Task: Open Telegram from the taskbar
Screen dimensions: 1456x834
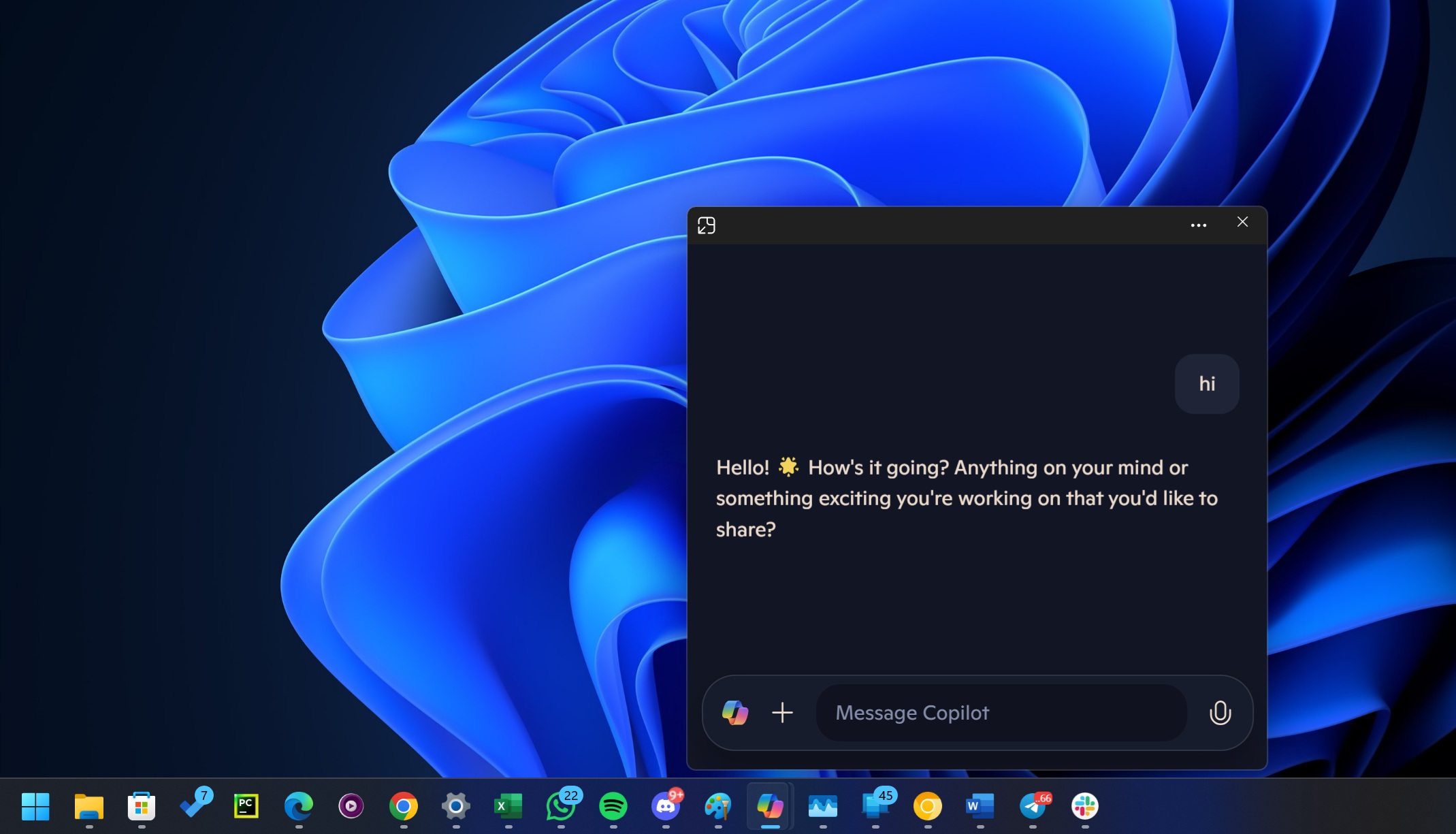Action: pos(1032,807)
